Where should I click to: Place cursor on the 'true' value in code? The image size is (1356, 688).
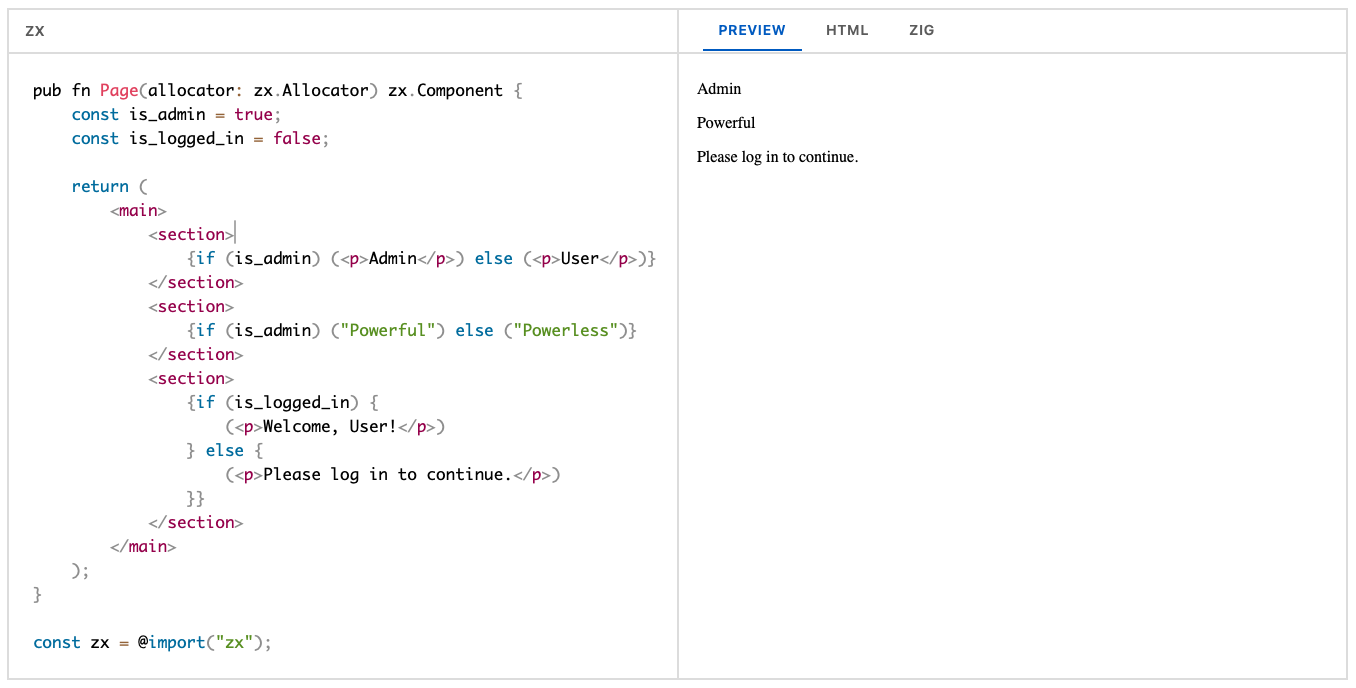(253, 115)
